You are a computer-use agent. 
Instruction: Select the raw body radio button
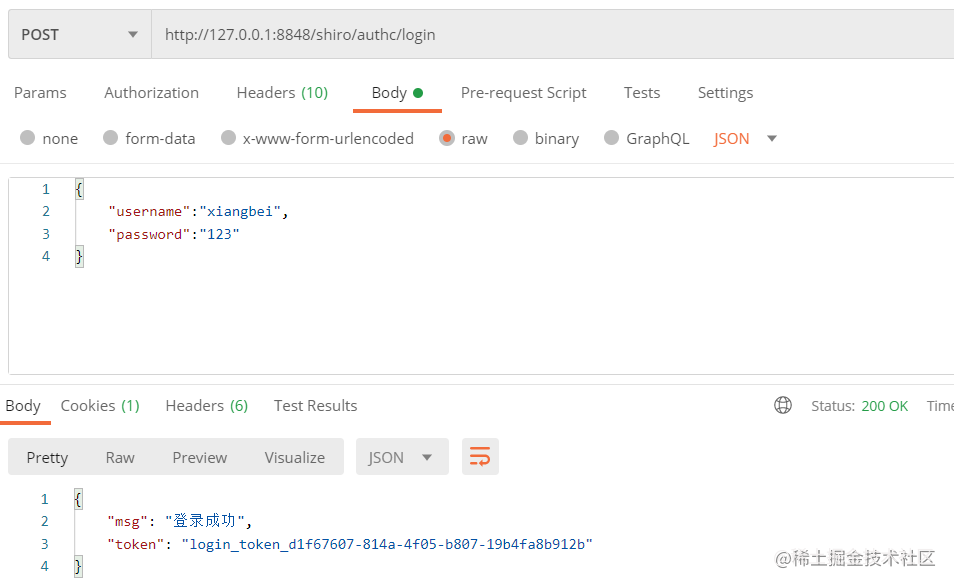[x=447, y=138]
